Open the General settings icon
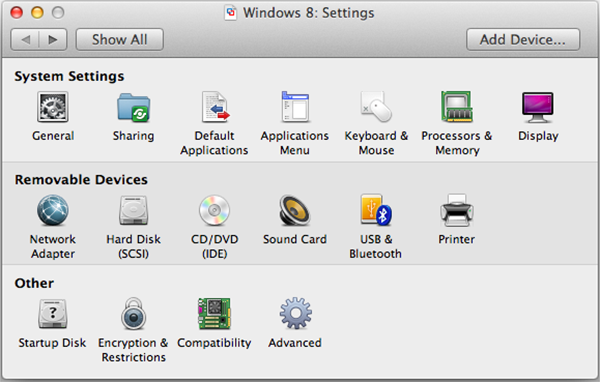Screen dimensions: 600x382 click(x=53, y=107)
